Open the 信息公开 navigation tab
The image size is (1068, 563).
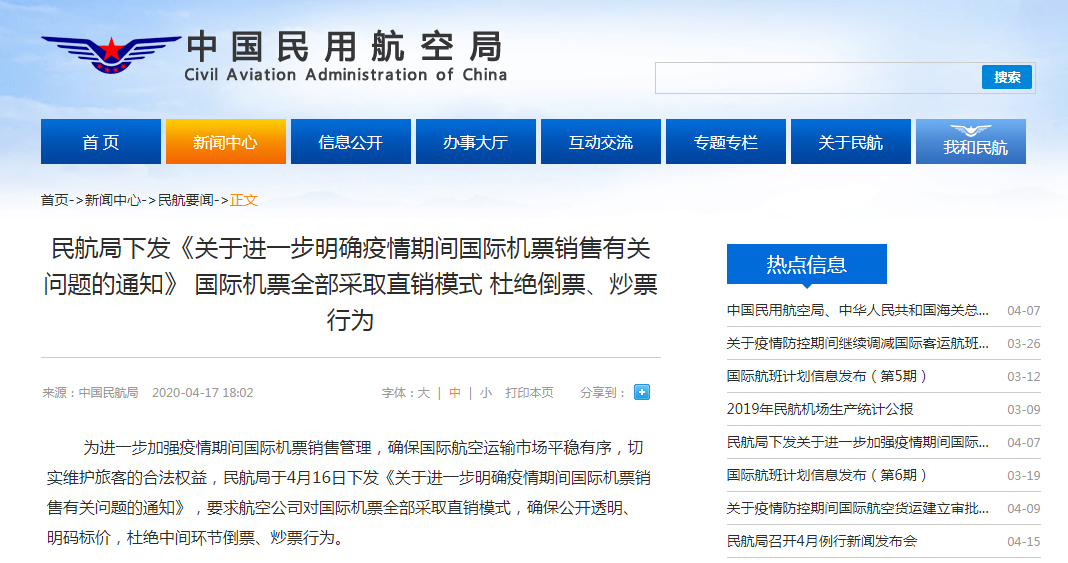coord(351,142)
